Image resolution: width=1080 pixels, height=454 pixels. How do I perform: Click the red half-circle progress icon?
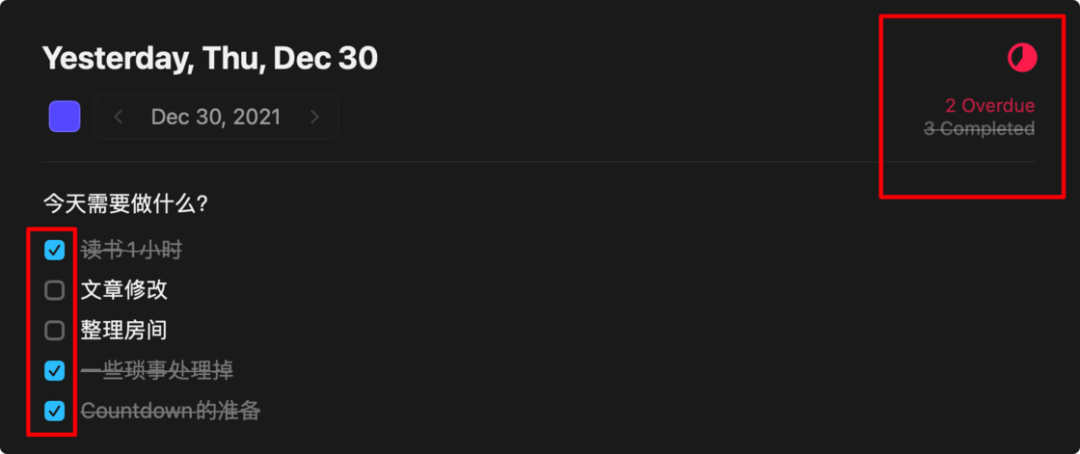pos(1022,58)
